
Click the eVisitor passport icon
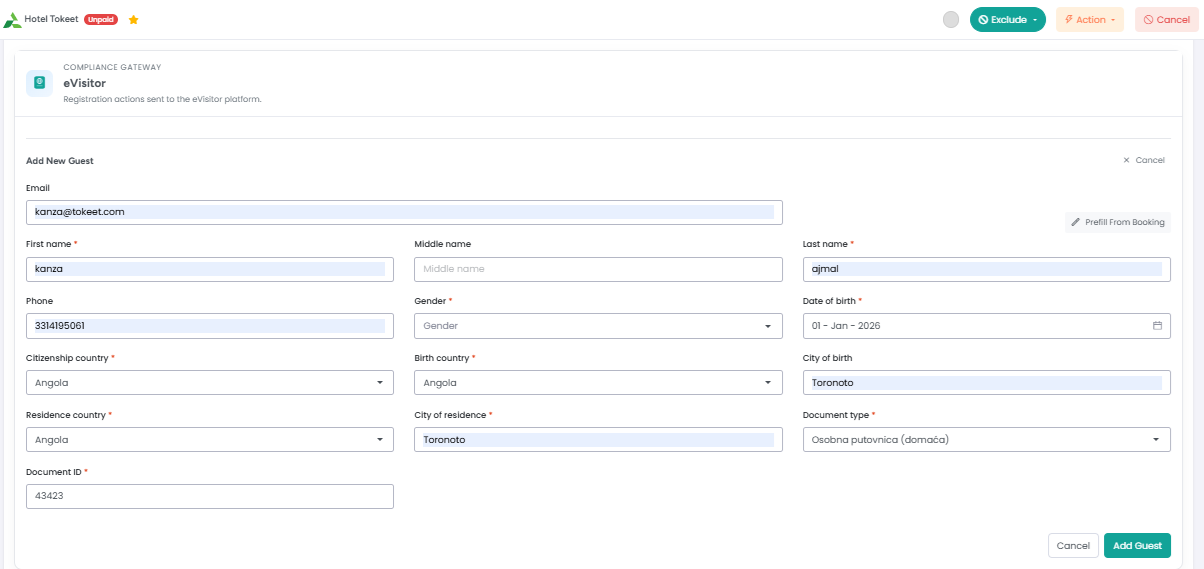40,83
